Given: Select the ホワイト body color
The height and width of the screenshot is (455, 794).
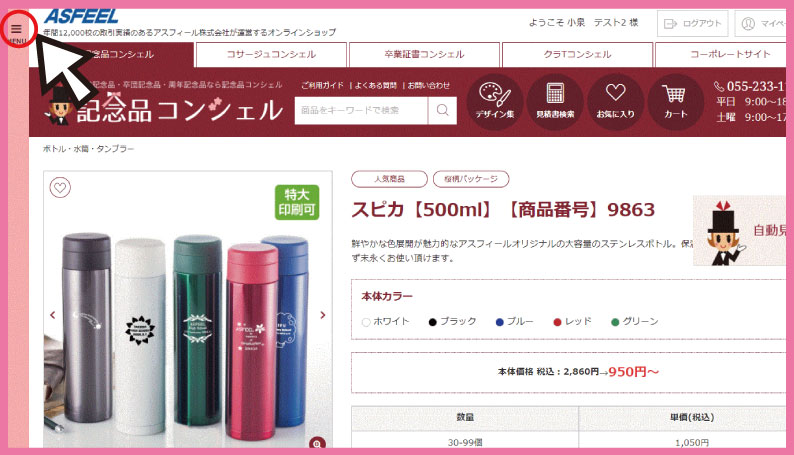Looking at the screenshot, I should coord(386,322).
